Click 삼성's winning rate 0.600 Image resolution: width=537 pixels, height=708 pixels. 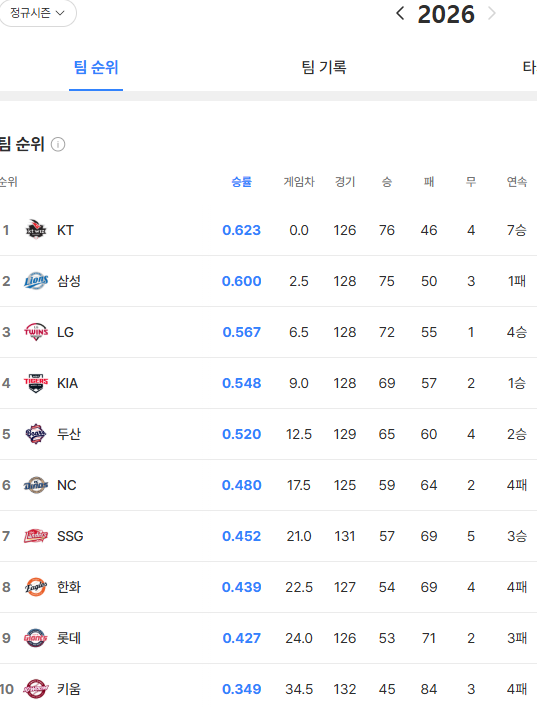(241, 281)
